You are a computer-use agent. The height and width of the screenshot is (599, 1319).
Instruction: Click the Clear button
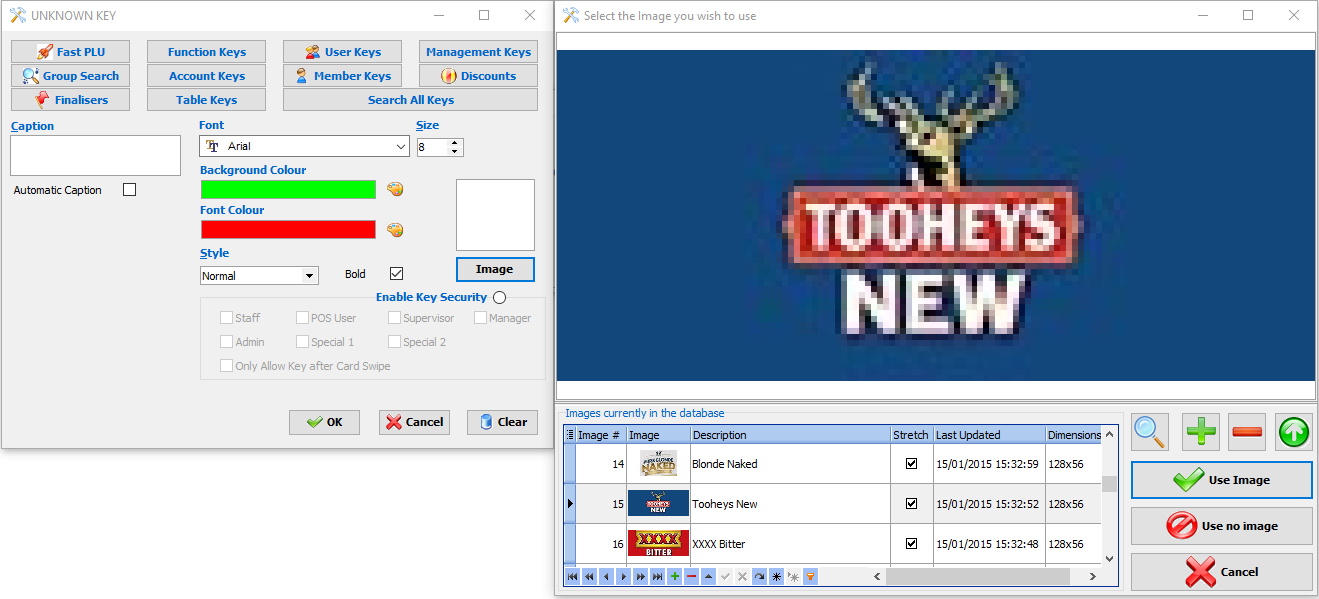pyautogui.click(x=502, y=422)
